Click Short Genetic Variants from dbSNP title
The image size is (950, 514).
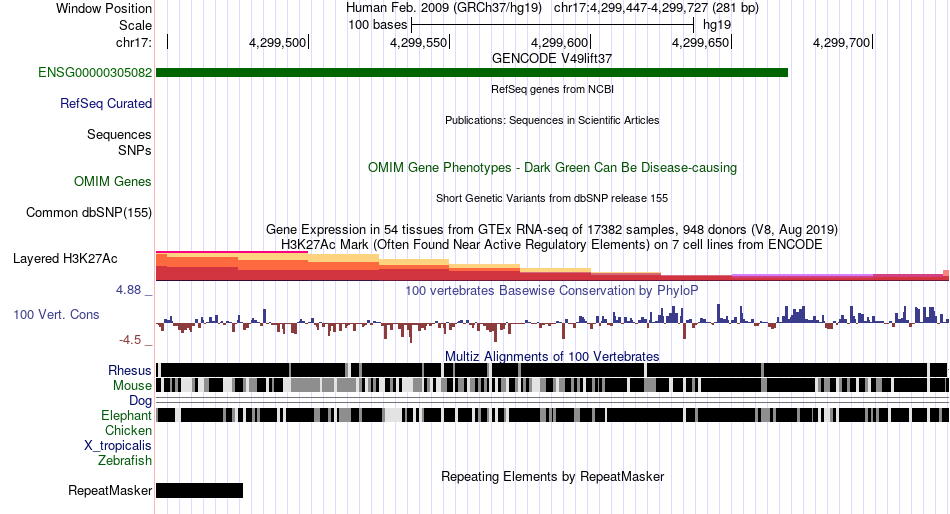click(x=552, y=198)
